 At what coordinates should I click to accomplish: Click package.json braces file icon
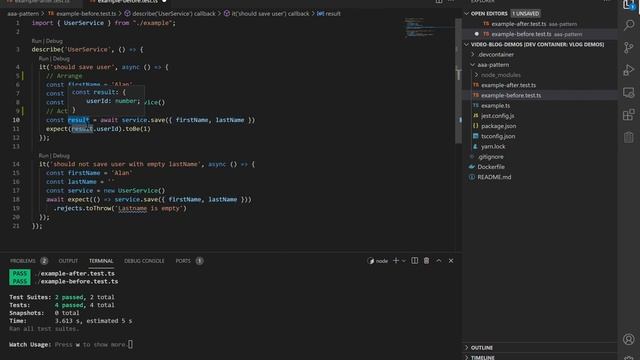tap(476, 126)
